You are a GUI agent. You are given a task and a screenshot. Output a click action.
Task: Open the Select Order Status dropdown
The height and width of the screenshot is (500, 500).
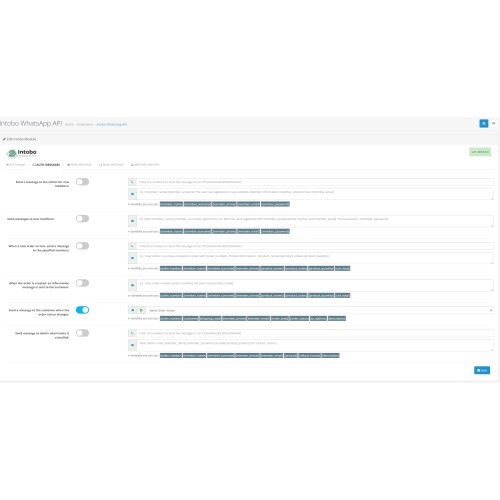coord(319,310)
